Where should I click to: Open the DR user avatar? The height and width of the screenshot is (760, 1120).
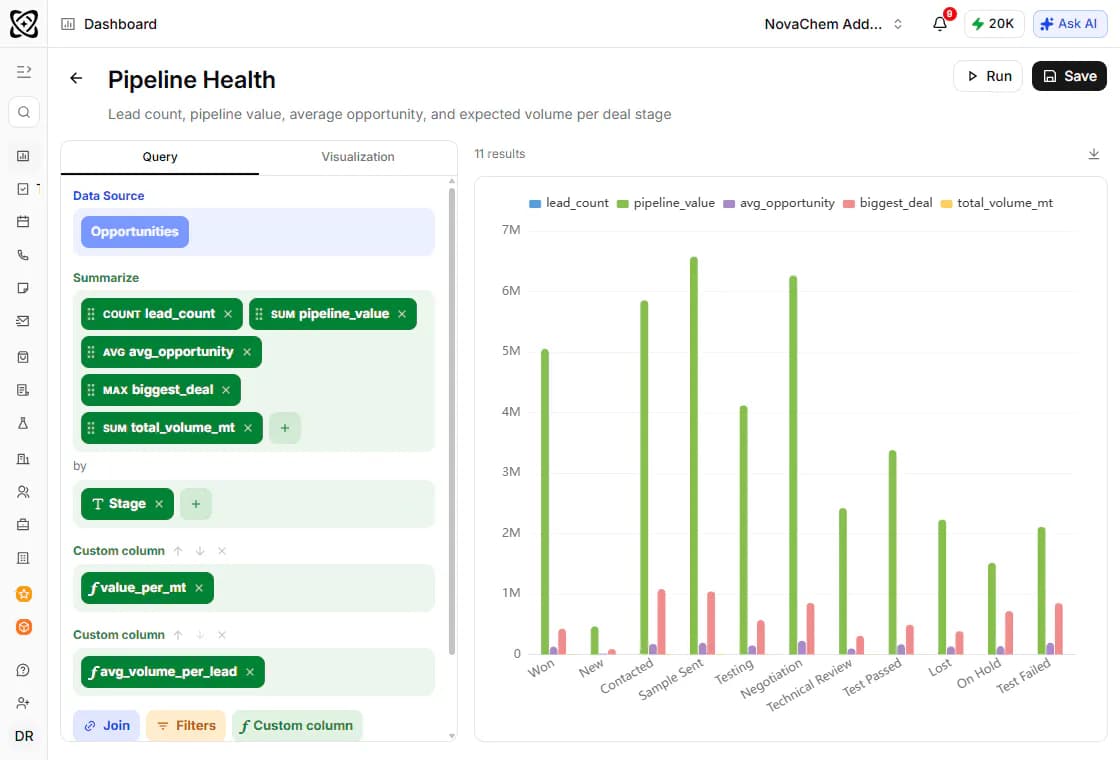click(x=24, y=736)
